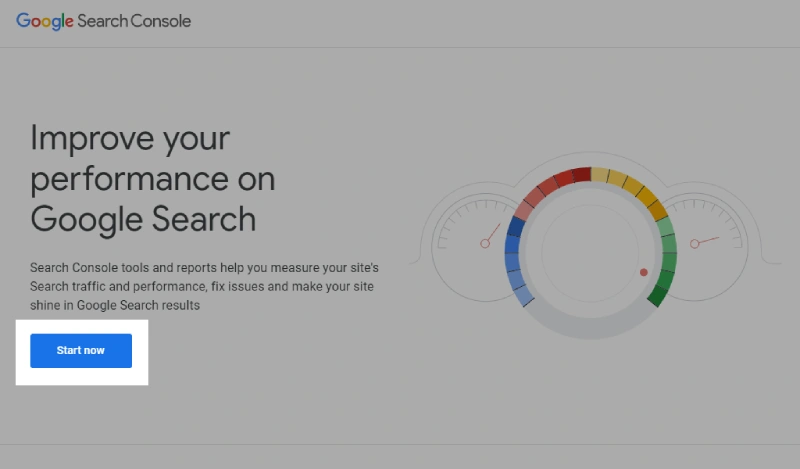This screenshot has height=469, width=800.
Task: Click the colorful Google logo
Action: pos(45,21)
